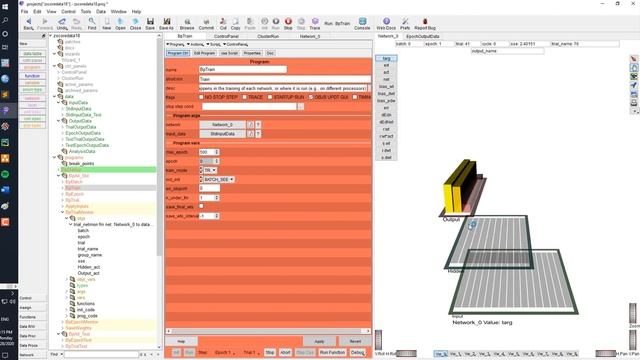Viewport: 640px width, 360px height.
Task: Click the Cut scissors toolbar icon
Action: click(x=223, y=23)
